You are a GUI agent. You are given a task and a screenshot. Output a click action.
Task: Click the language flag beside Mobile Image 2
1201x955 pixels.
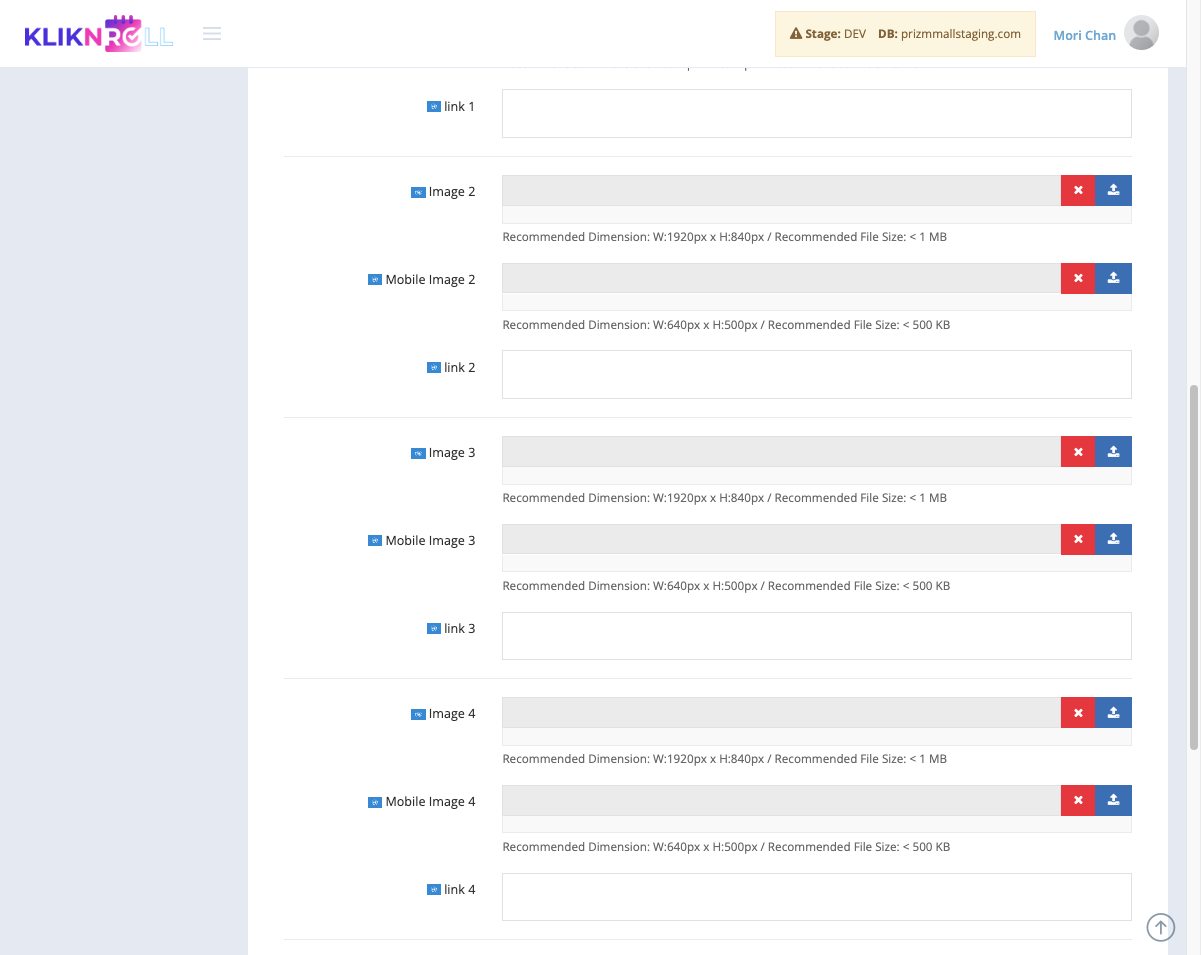point(375,280)
